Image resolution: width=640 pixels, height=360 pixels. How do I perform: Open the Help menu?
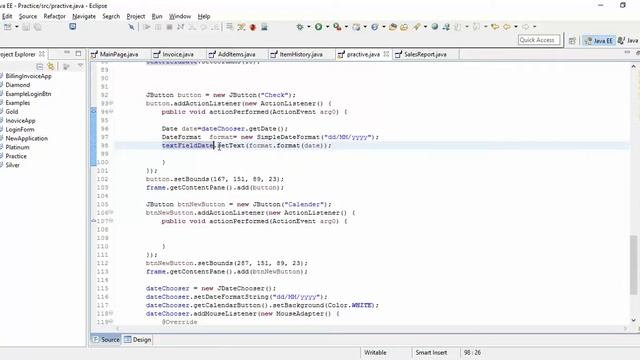click(x=204, y=16)
